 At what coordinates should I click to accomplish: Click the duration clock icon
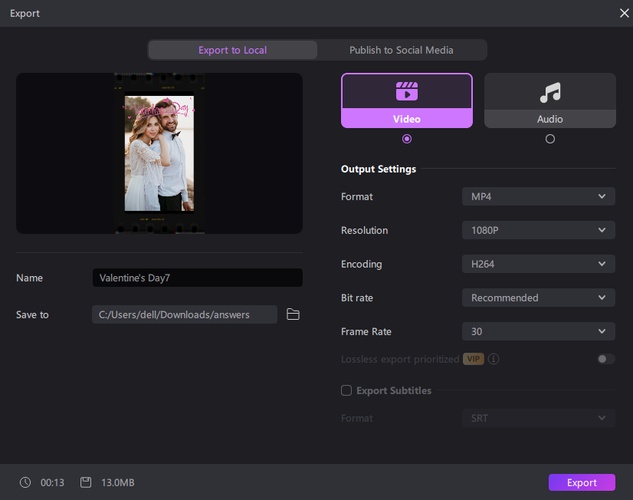point(25,483)
